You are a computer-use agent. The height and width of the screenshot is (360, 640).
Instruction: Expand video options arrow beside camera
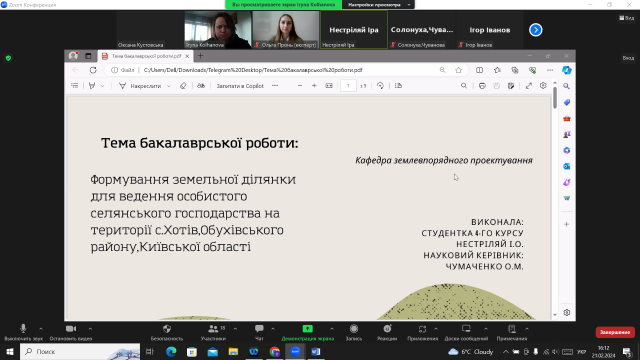tap(90, 329)
